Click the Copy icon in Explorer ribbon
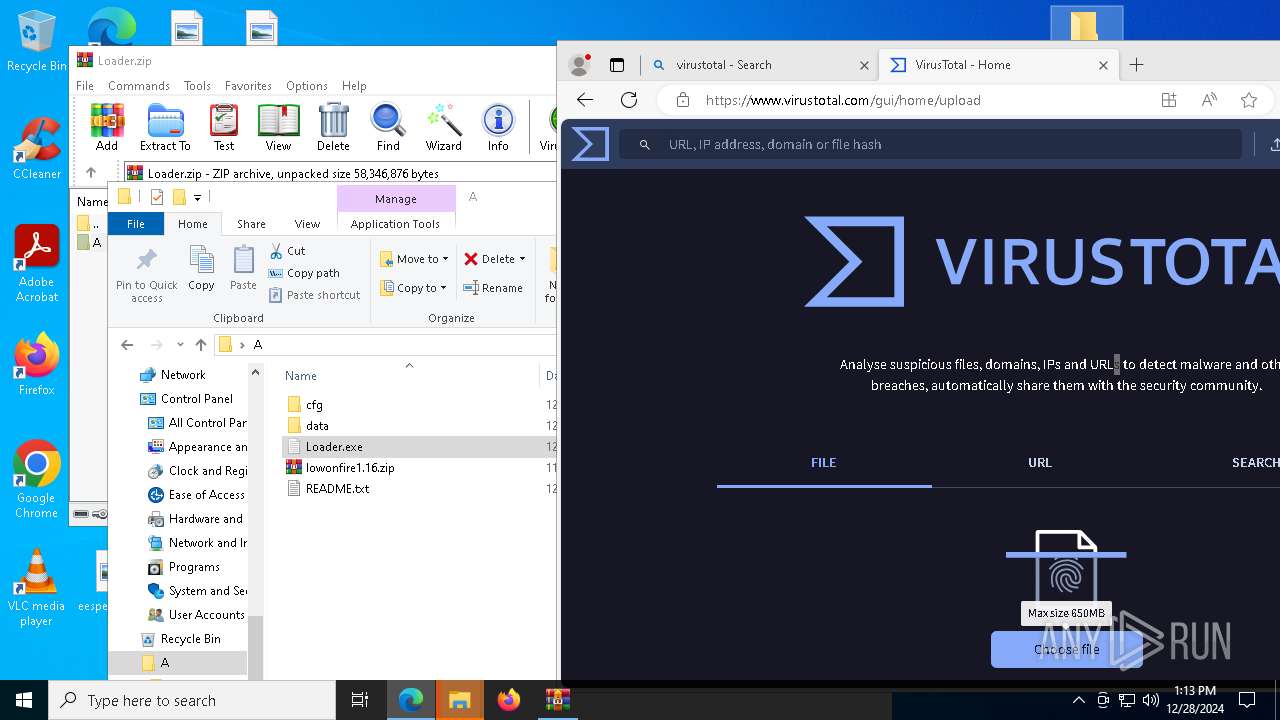The height and width of the screenshot is (720, 1280). point(201,269)
